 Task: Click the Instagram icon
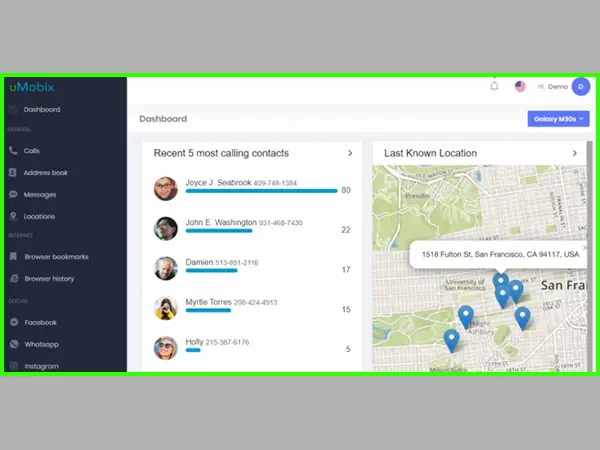14,366
